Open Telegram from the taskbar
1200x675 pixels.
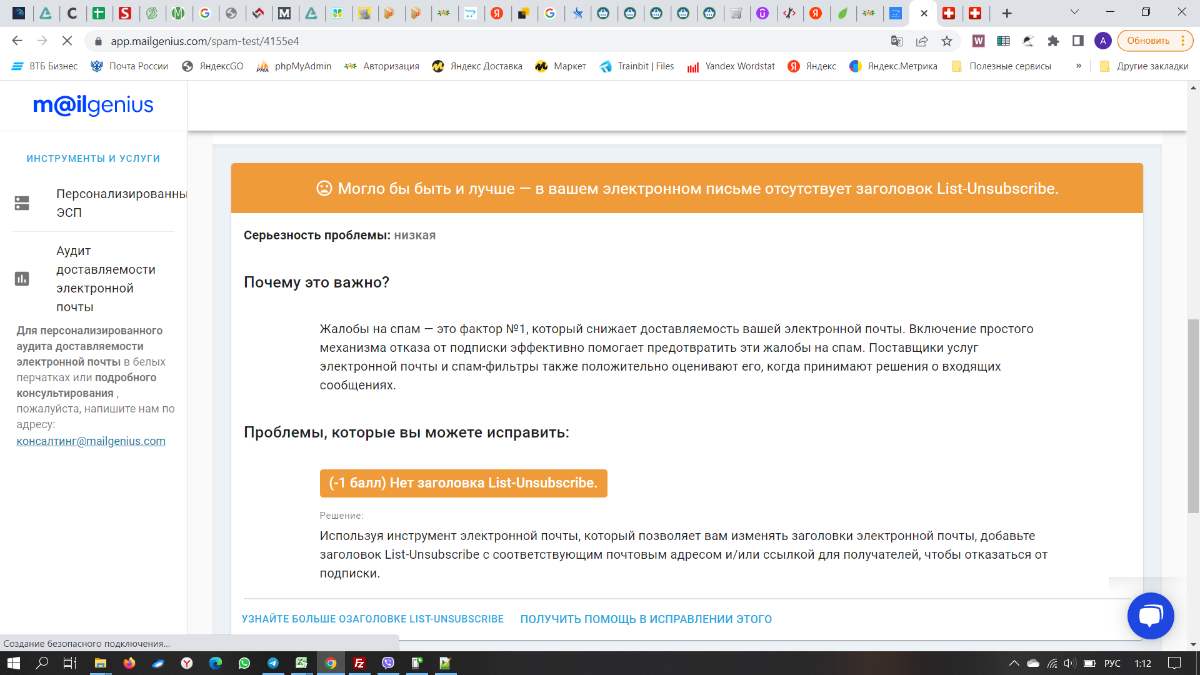pyautogui.click(x=273, y=663)
